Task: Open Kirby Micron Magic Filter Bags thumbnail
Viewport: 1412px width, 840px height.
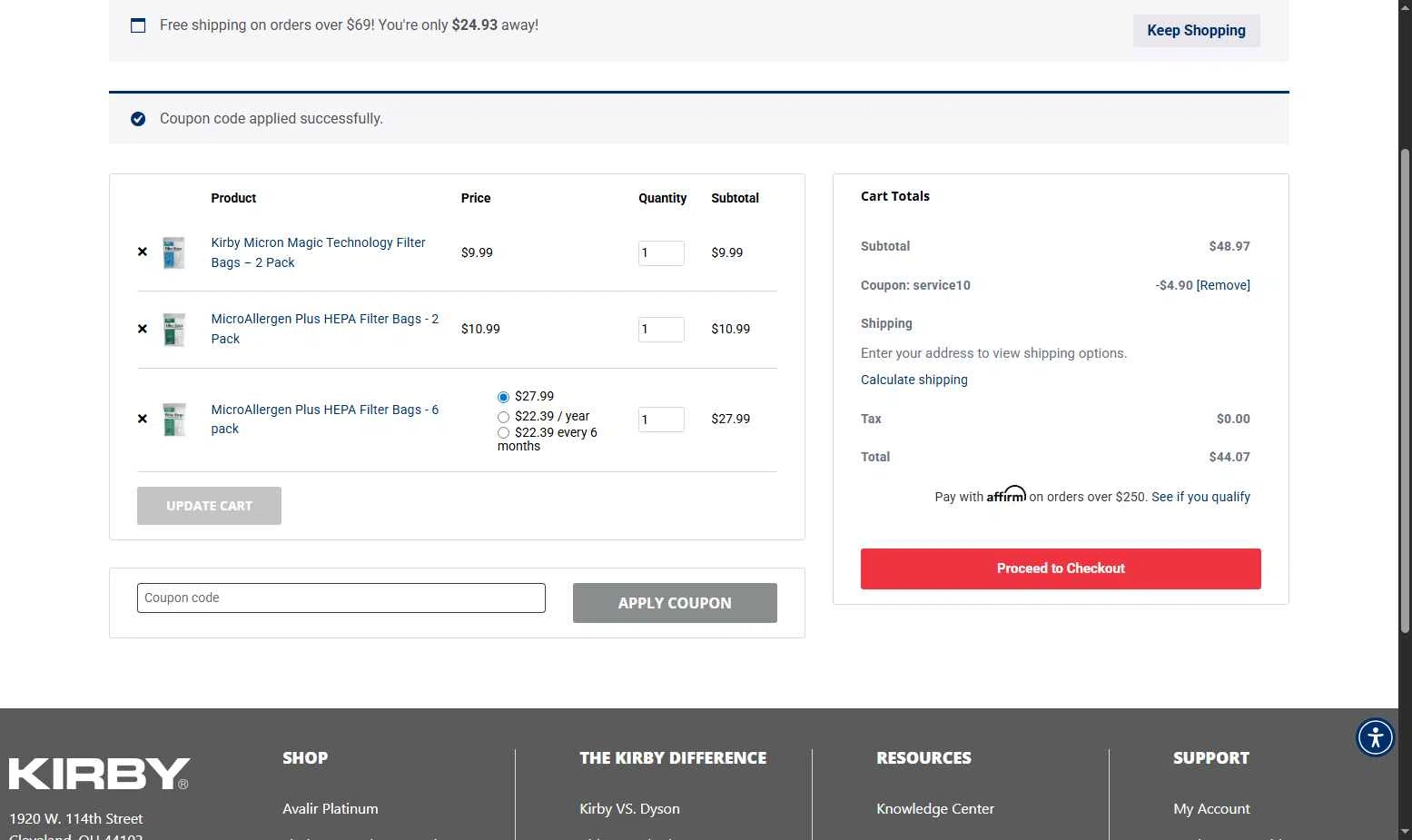Action: point(173,252)
